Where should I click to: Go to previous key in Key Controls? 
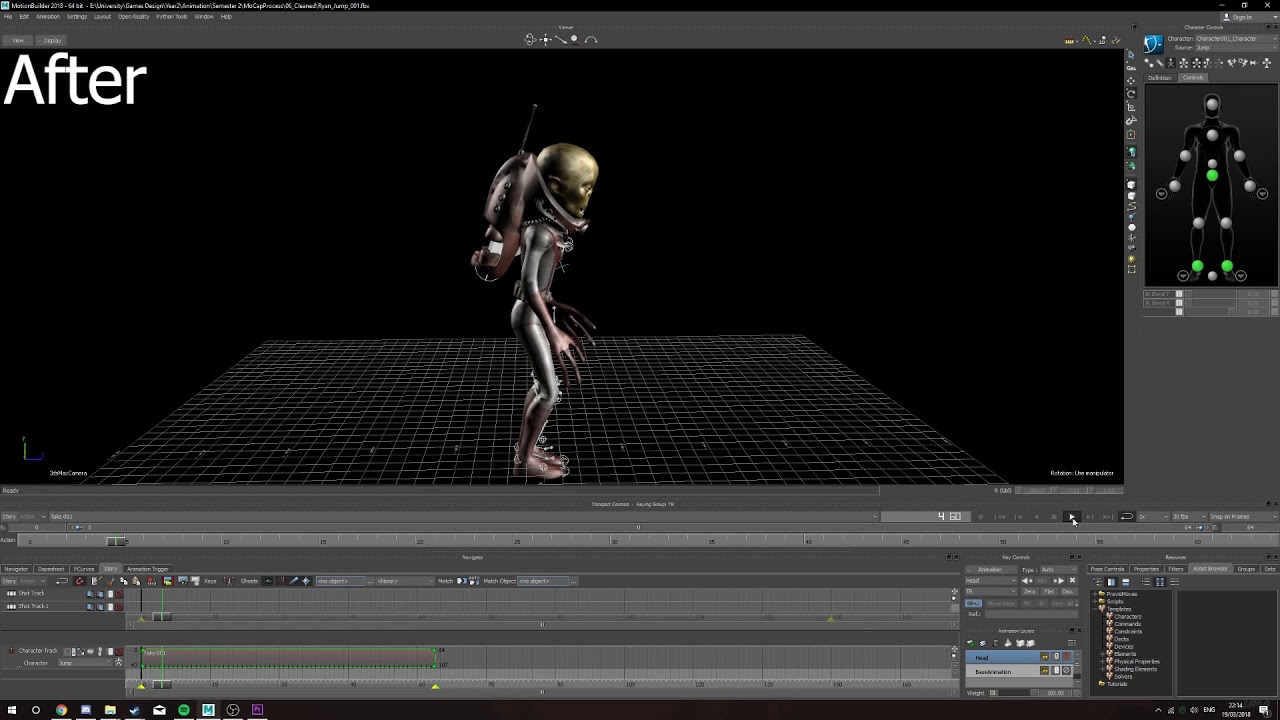(1027, 581)
